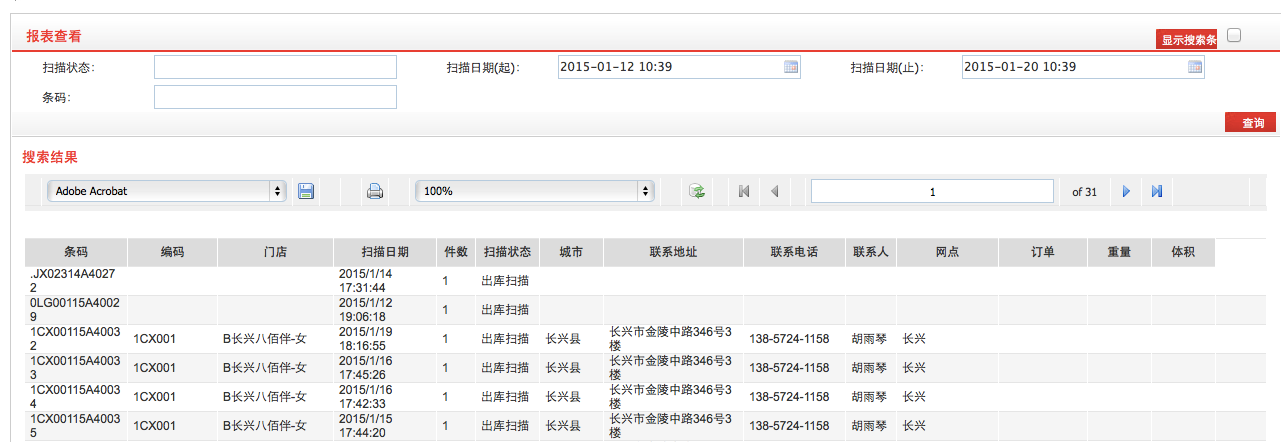Click the 条码 barcode input field
The width and height of the screenshot is (1281, 442).
click(x=275, y=97)
